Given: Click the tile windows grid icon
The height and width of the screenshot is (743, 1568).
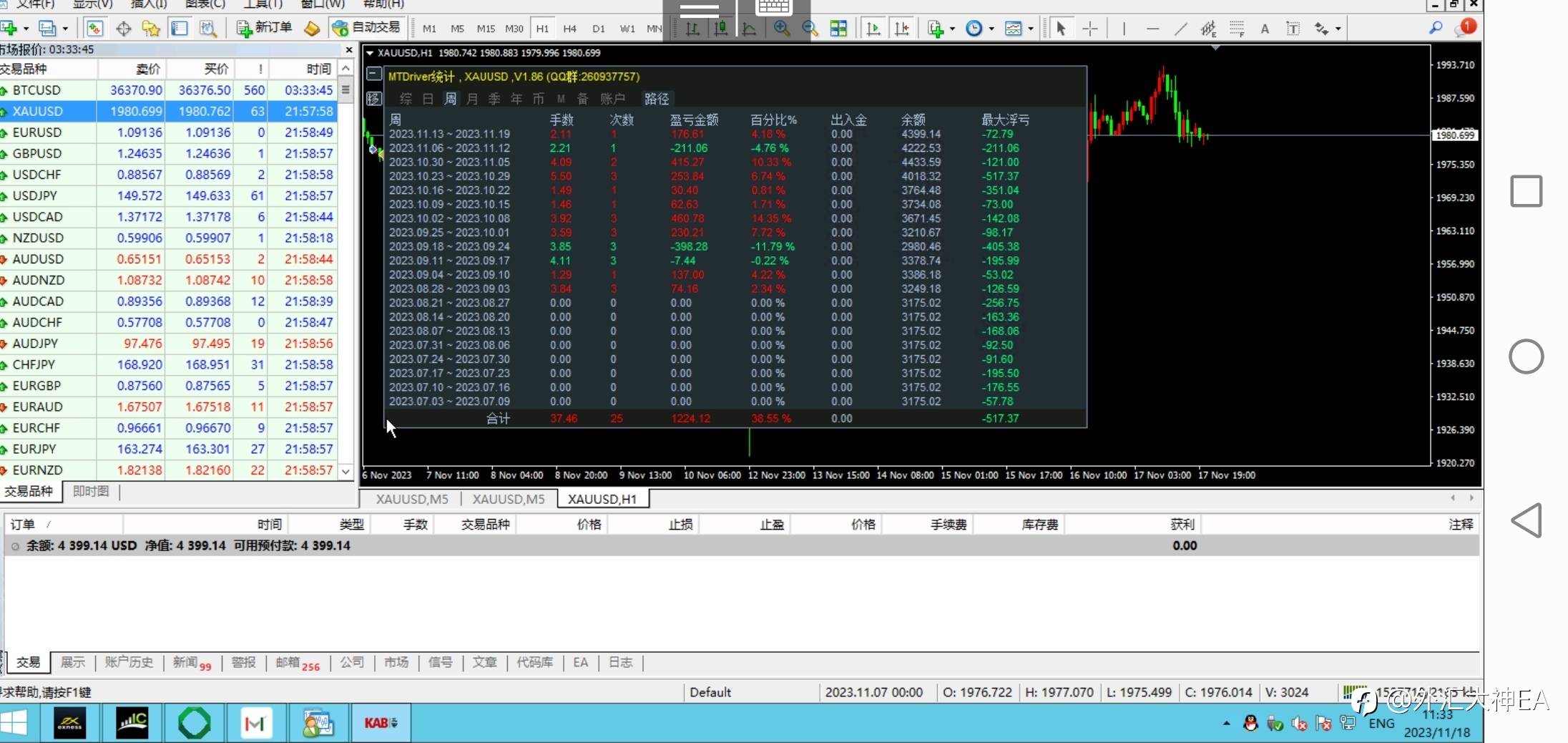Looking at the screenshot, I should coord(838,29).
